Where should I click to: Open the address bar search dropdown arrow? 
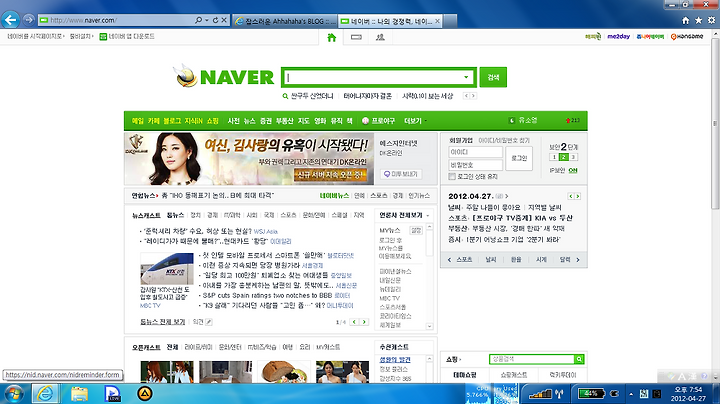[x=207, y=20]
